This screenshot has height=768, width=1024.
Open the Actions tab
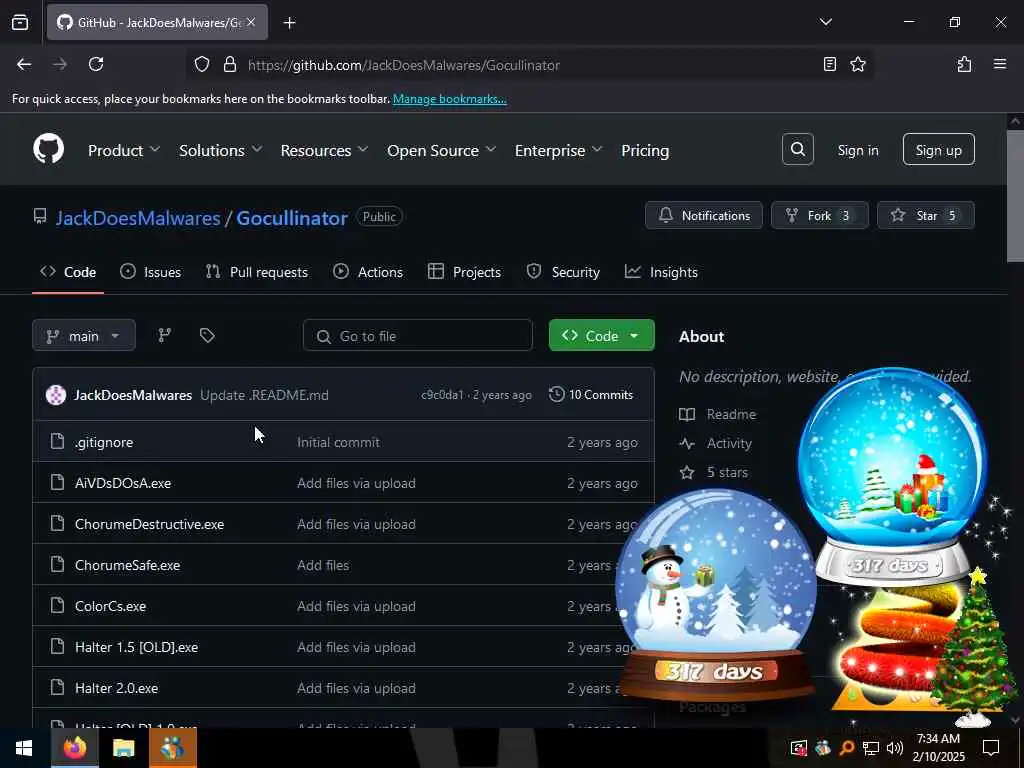point(368,272)
